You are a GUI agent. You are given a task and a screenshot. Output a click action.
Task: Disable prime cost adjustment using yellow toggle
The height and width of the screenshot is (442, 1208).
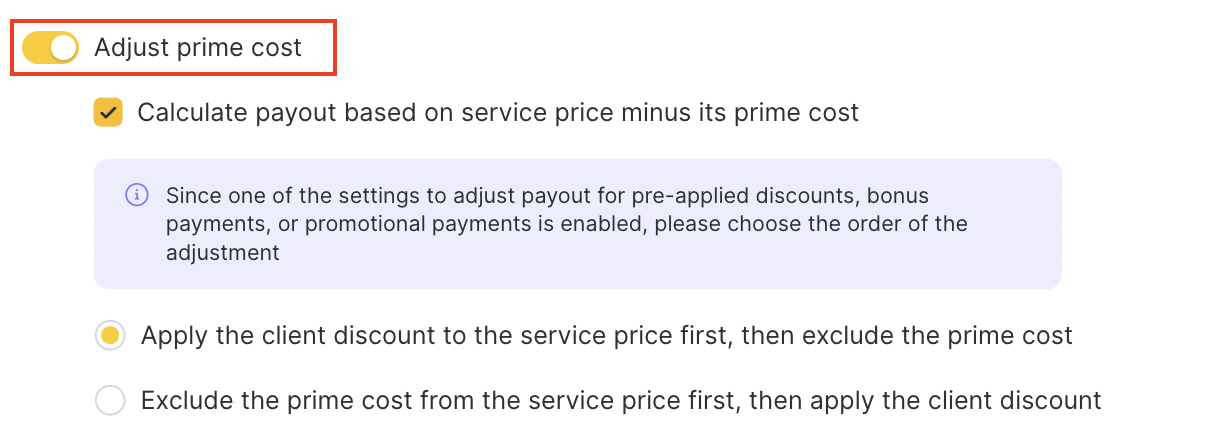click(x=50, y=47)
